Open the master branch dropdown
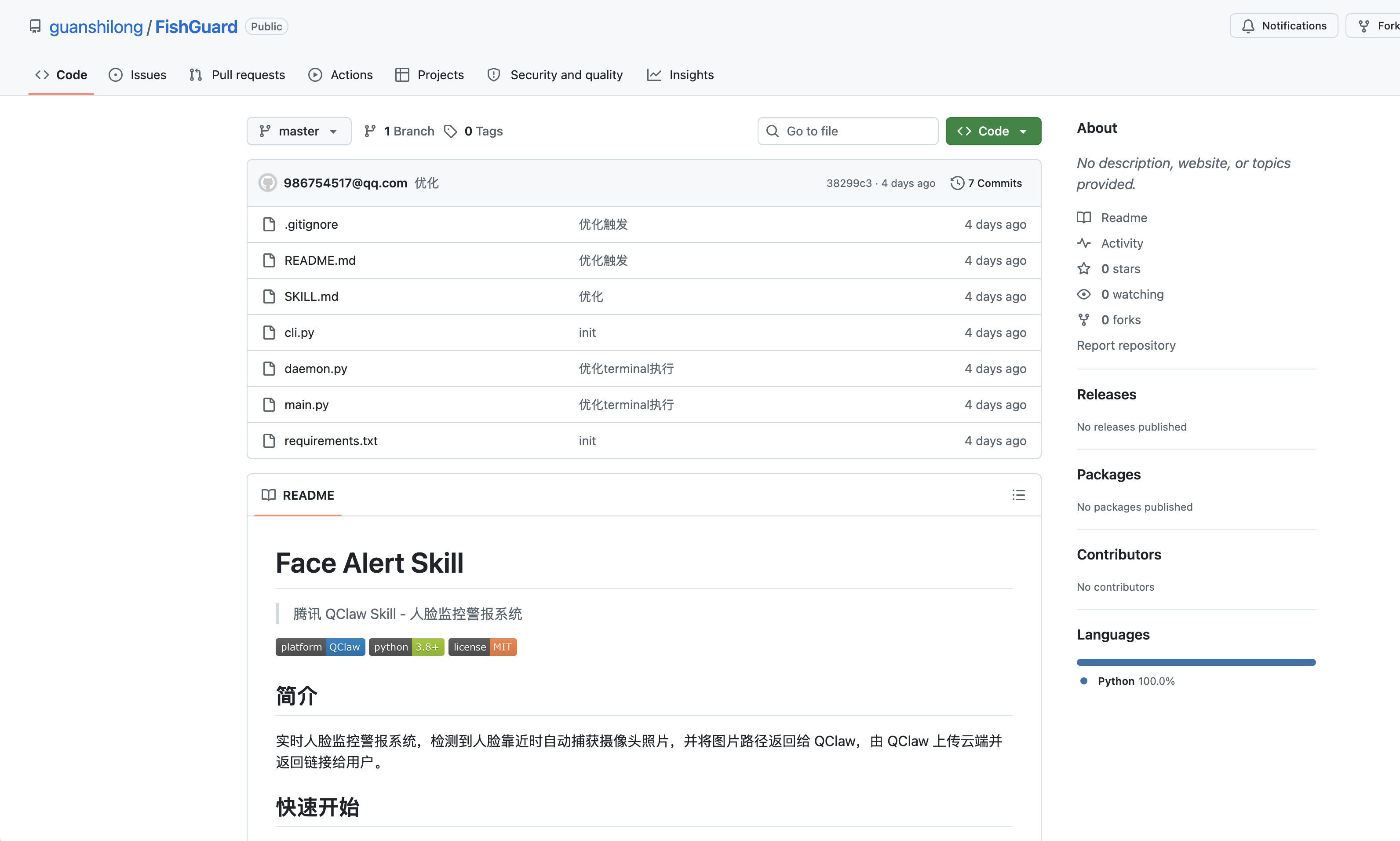This screenshot has height=841, width=1400. pos(299,132)
